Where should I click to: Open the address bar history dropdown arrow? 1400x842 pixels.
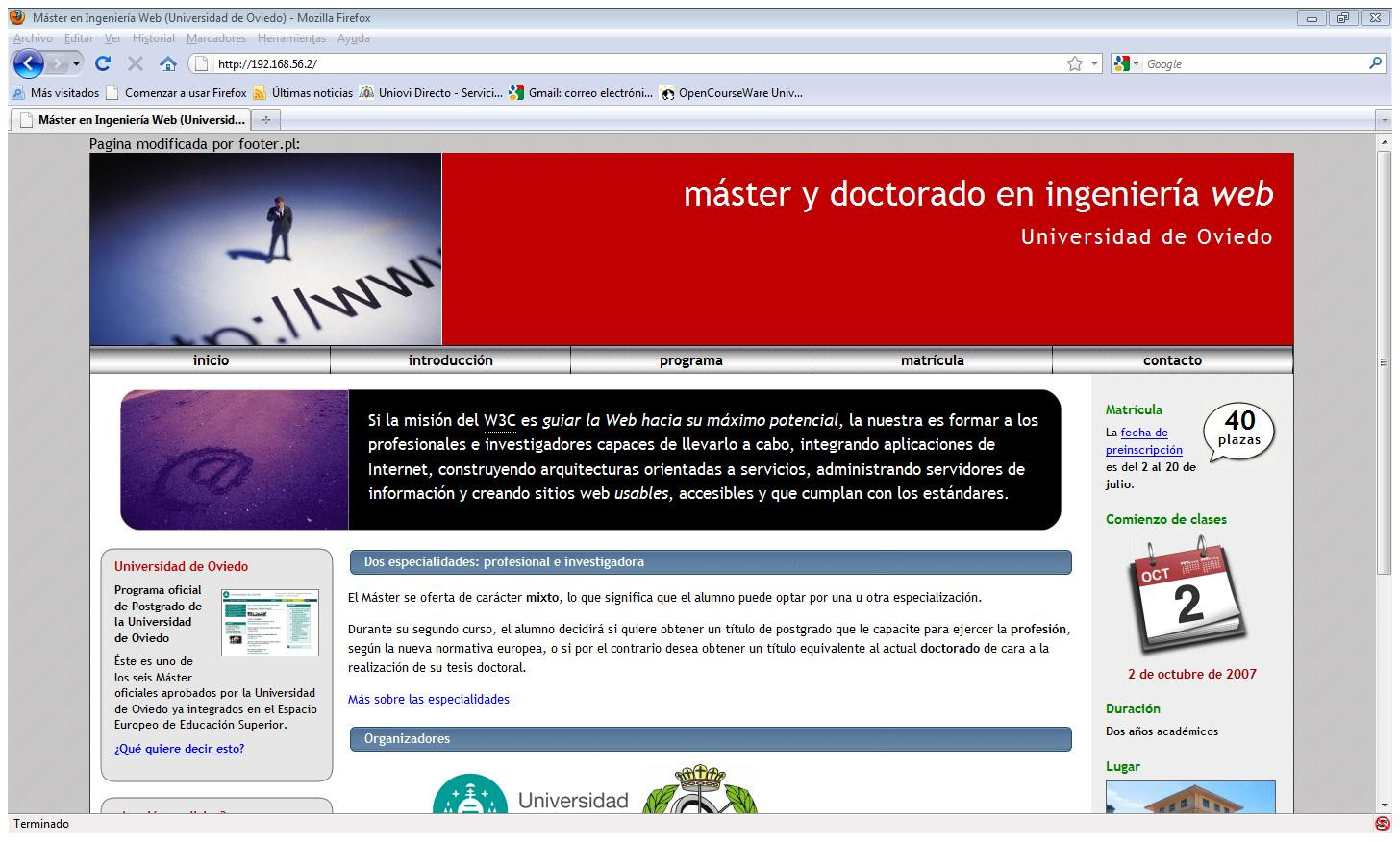coord(1094,64)
